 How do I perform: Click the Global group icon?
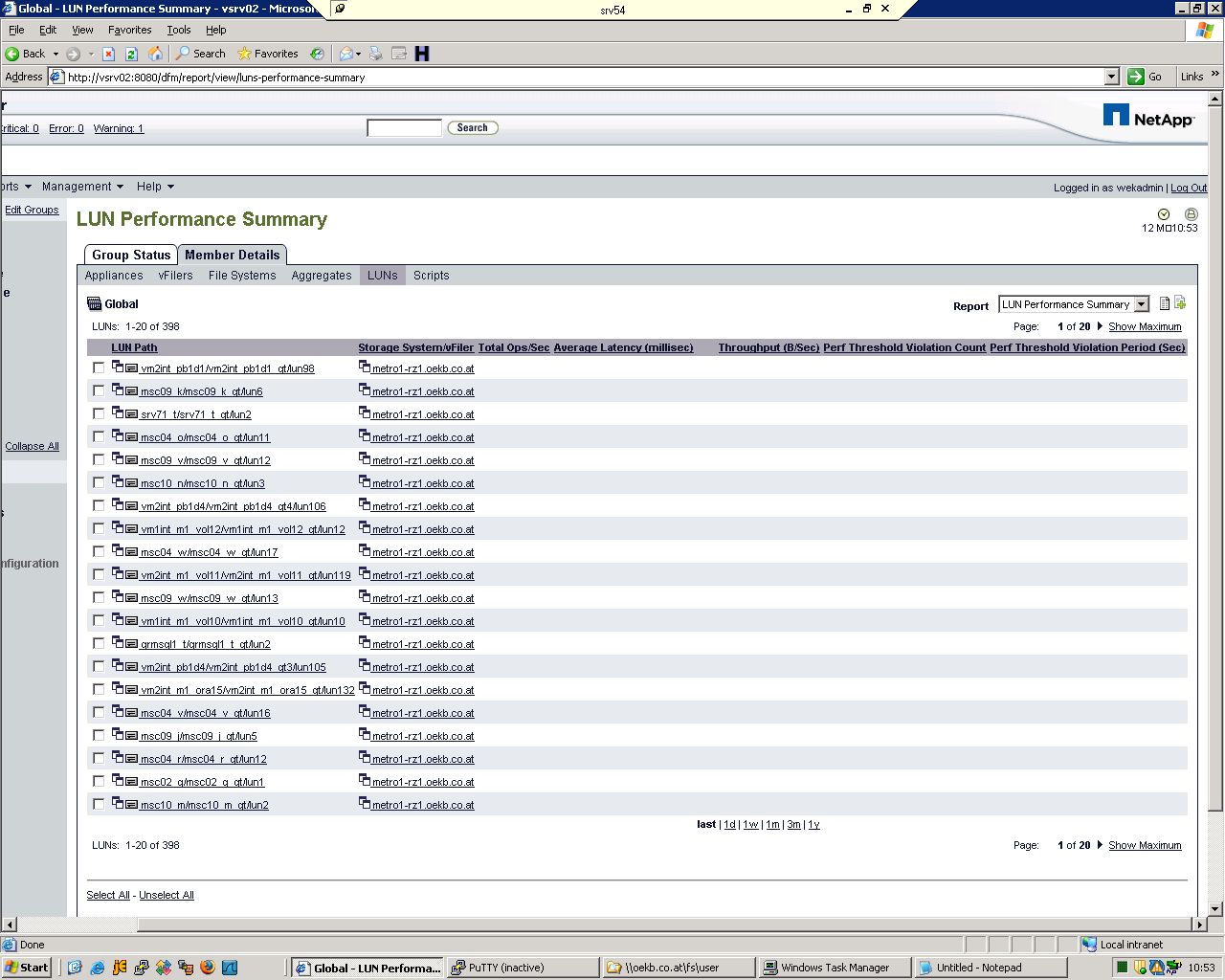[94, 303]
